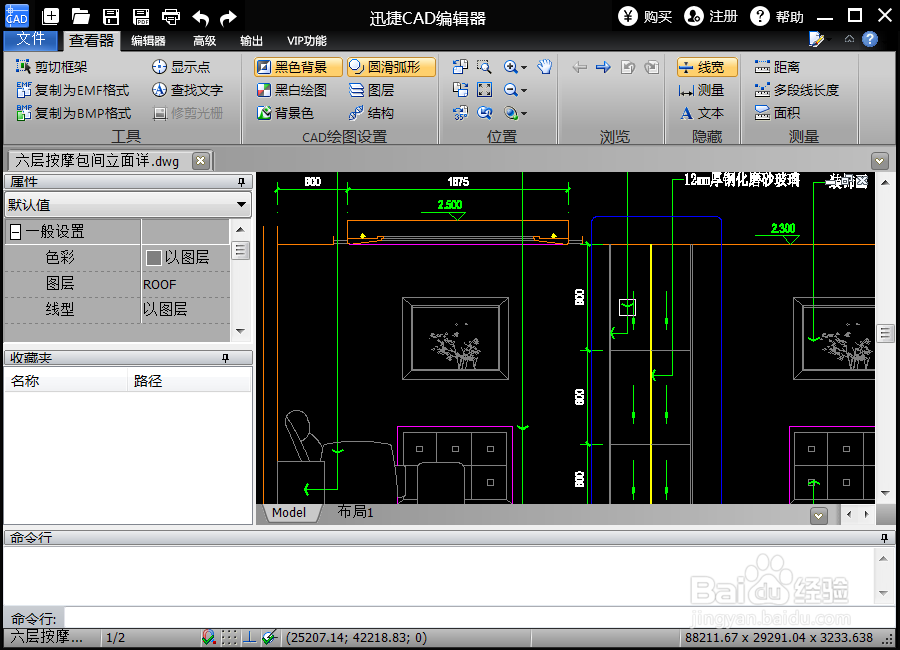Open Zoom Out dropdown arrow
This screenshot has width=900, height=650.
523,91
